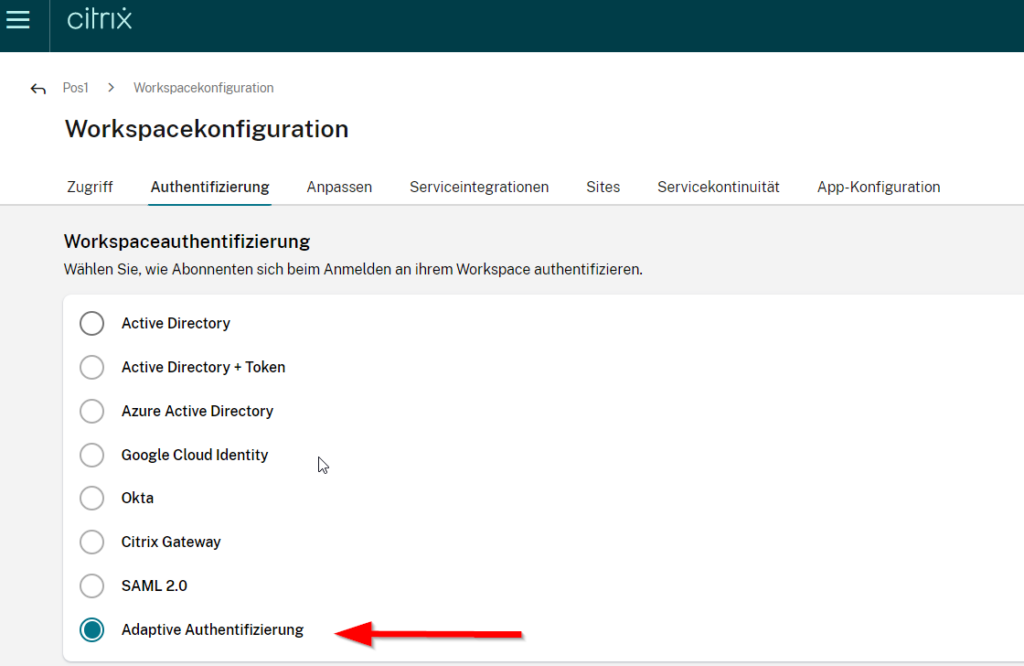This screenshot has width=1024, height=666.
Task: Pick the Google Cloud Identity option
Action: tap(92, 455)
